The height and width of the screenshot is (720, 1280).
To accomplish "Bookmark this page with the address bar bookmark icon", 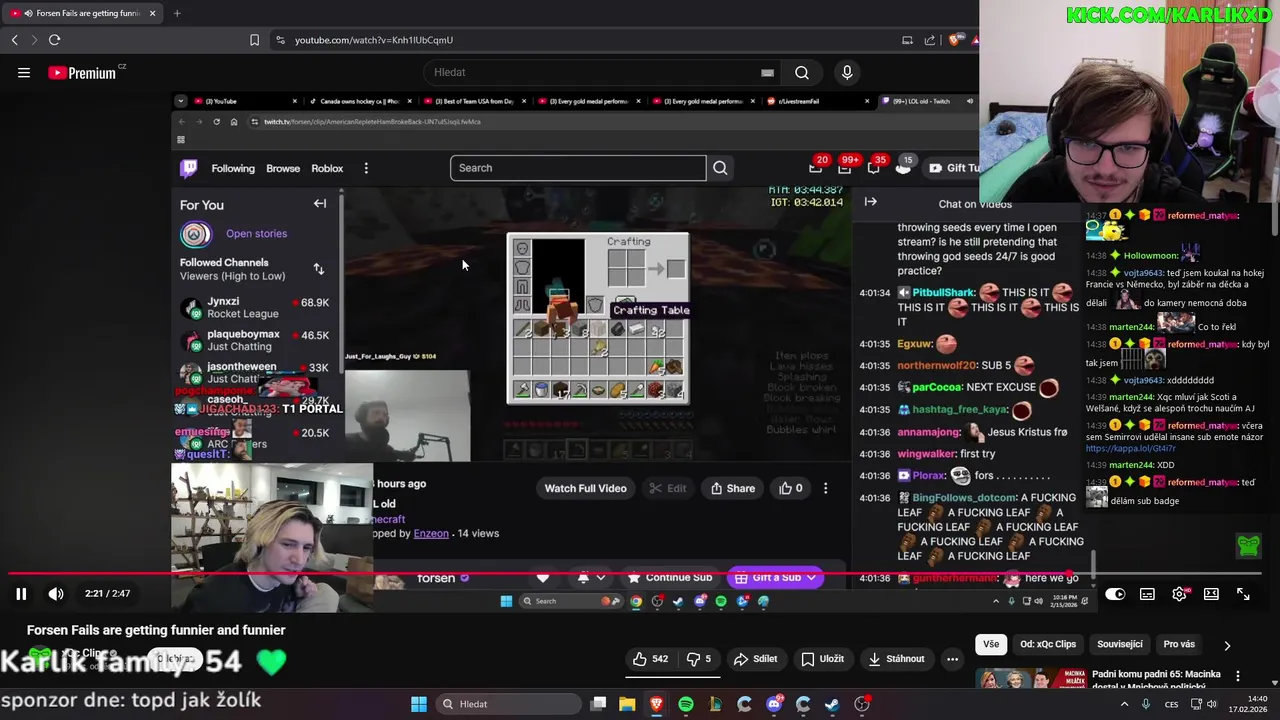I will coord(254,40).
